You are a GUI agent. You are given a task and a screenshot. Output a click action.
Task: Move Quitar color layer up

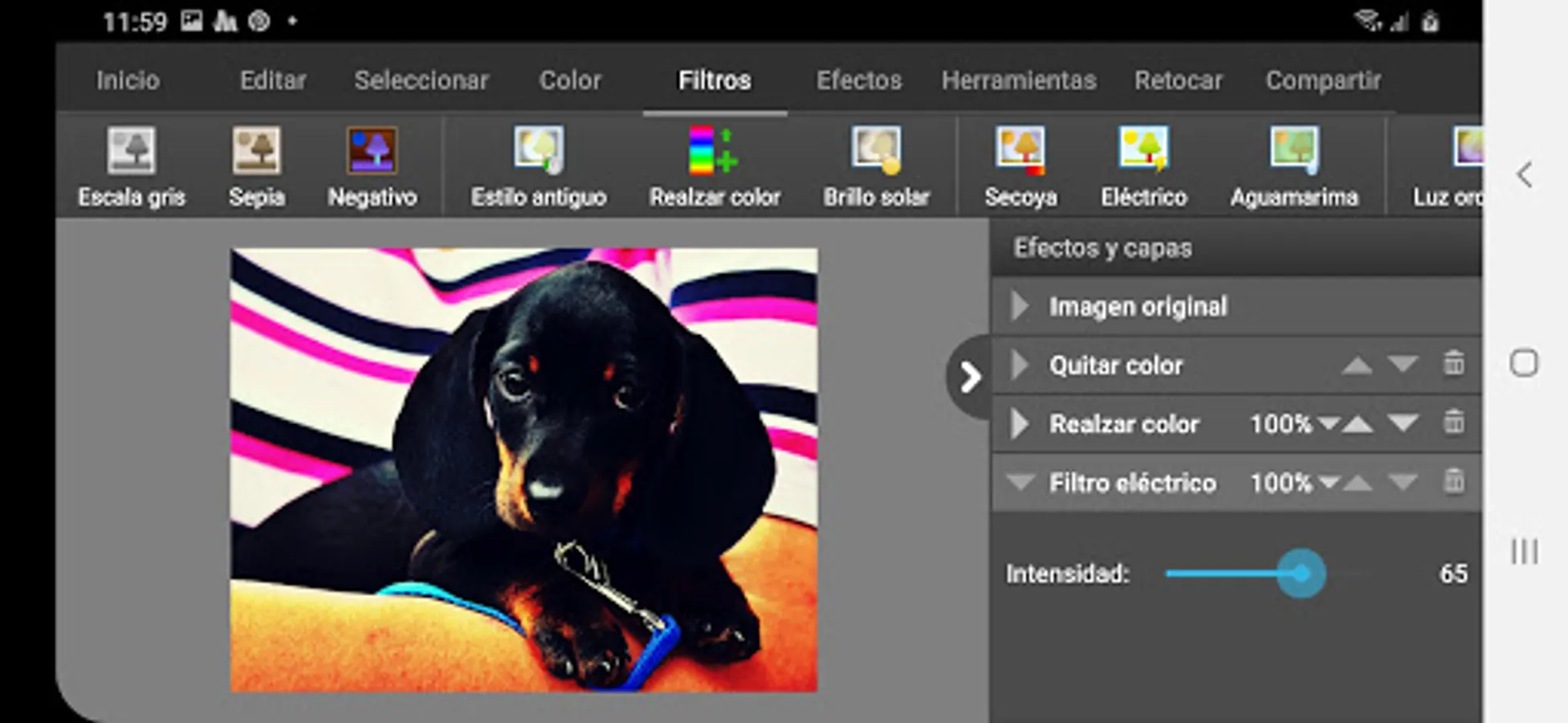pos(1357,365)
